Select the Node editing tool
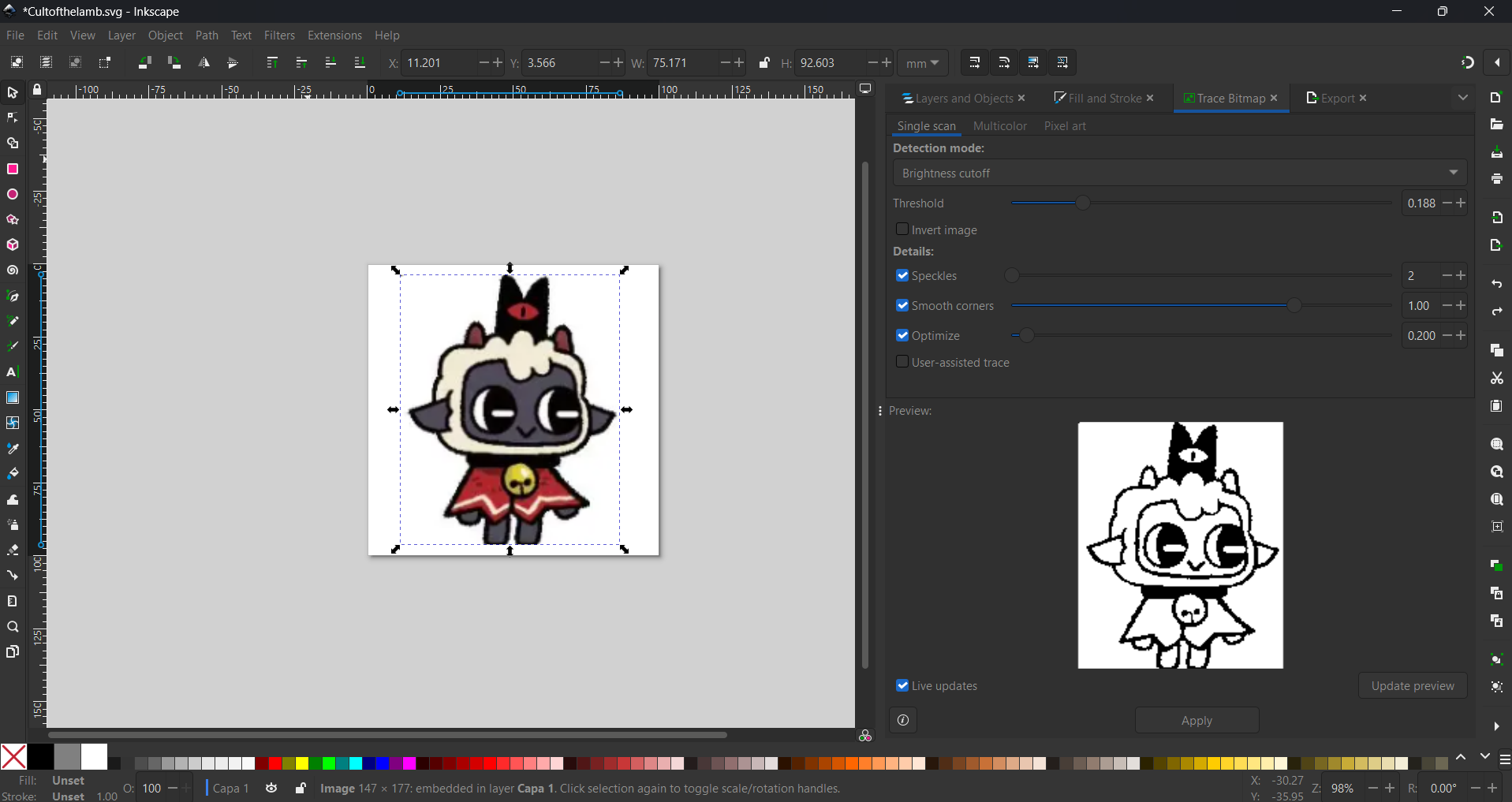Image resolution: width=1512 pixels, height=802 pixels. [13, 118]
